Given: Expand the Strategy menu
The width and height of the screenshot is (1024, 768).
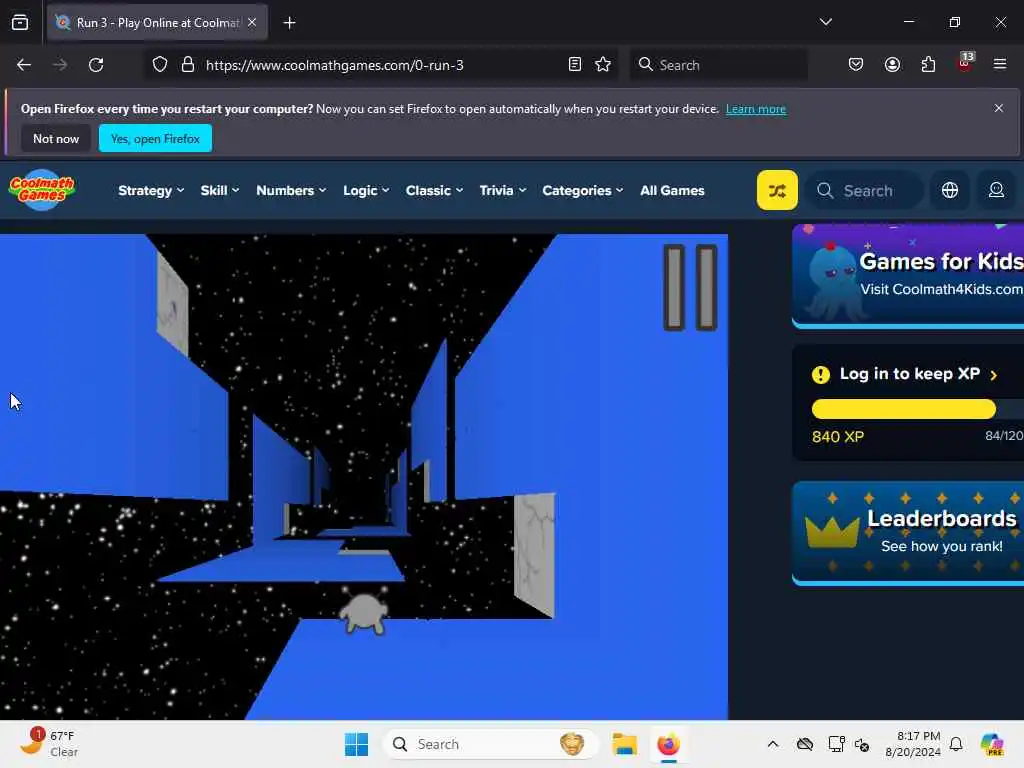Looking at the screenshot, I should [151, 190].
